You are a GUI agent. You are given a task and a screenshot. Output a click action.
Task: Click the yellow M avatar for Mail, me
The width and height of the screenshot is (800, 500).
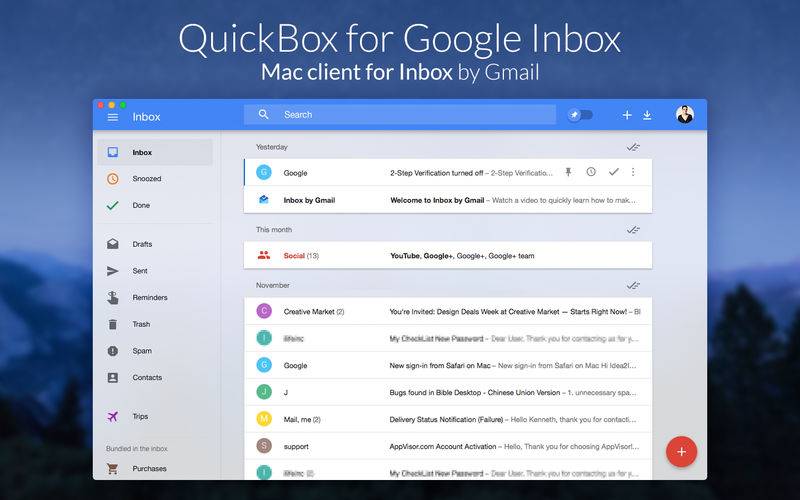[x=264, y=419]
